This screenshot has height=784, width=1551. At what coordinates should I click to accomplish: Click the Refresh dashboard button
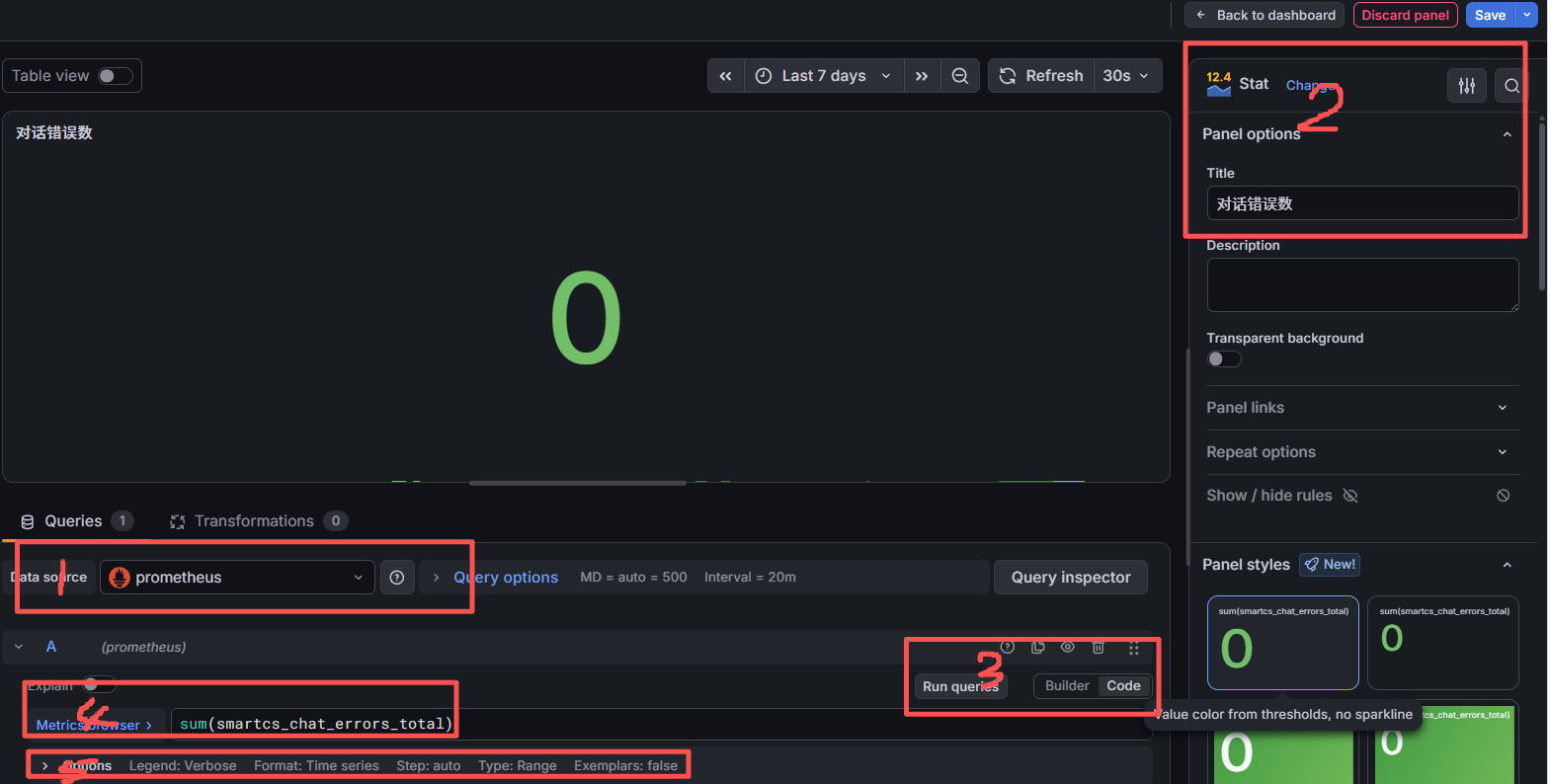pyautogui.click(x=1041, y=76)
